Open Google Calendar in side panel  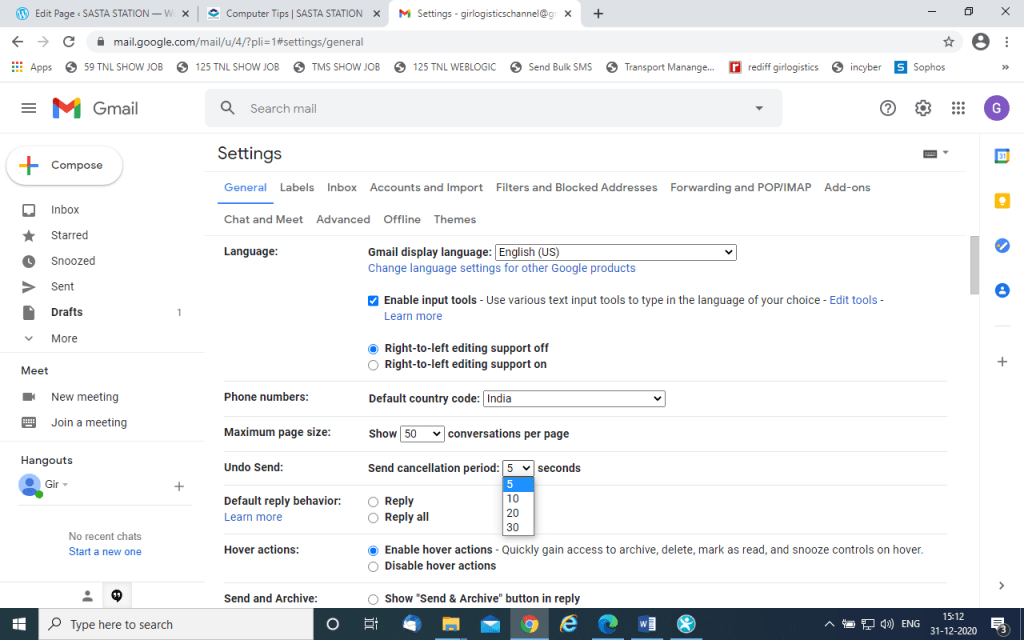(x=1002, y=156)
